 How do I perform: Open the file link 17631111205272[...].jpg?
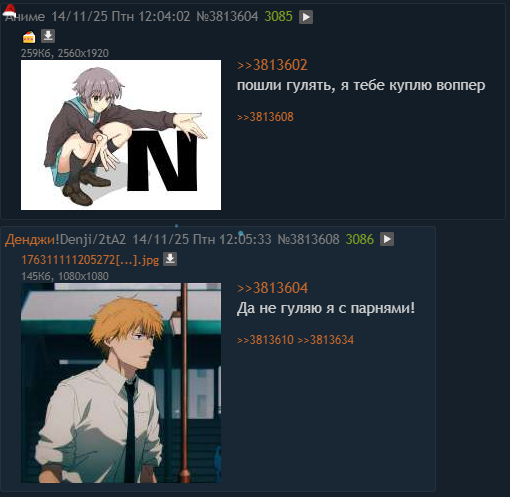coord(90,260)
